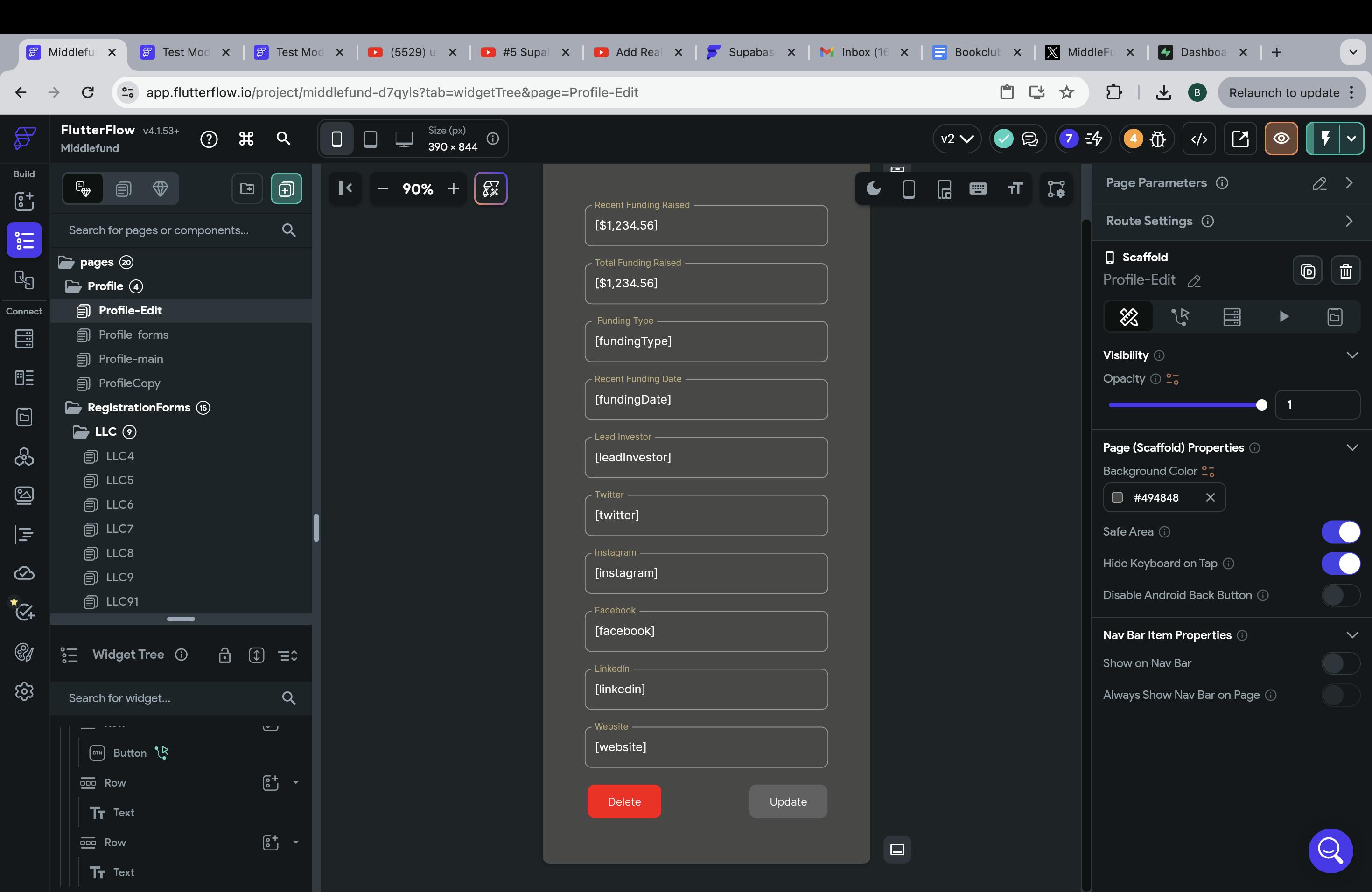Toggle dark mode moon icon in canvas toolbar
Viewport: 1372px width, 892px height.
(x=873, y=189)
